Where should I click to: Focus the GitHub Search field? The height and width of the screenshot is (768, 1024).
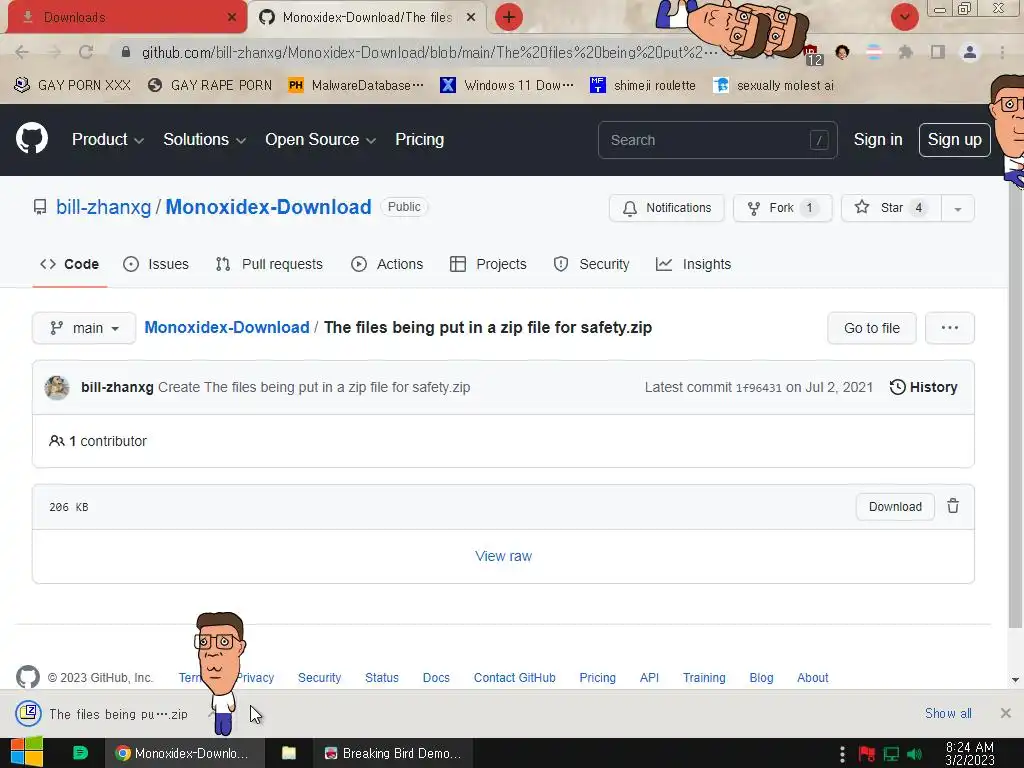coord(717,140)
